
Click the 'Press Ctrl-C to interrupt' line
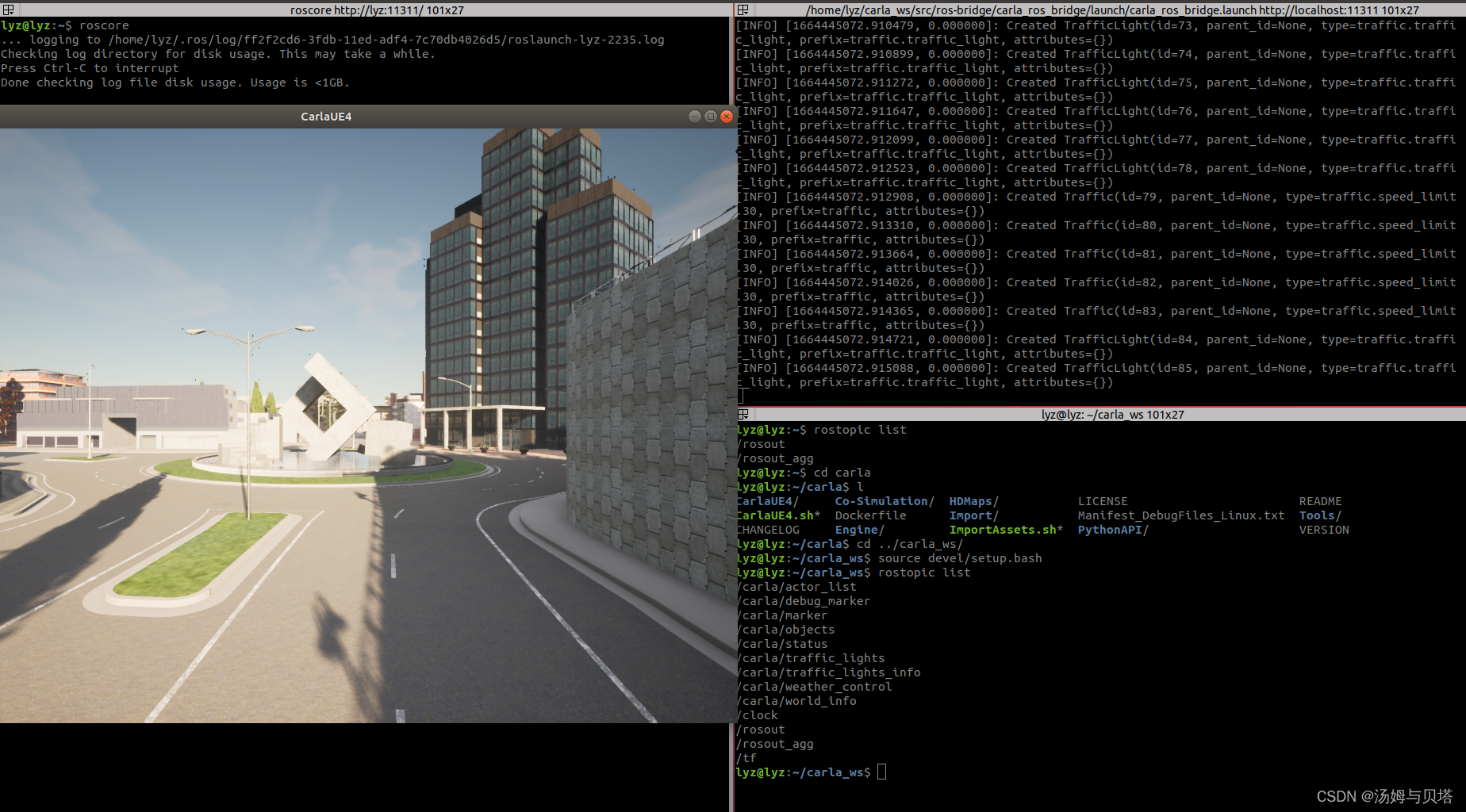(x=90, y=68)
